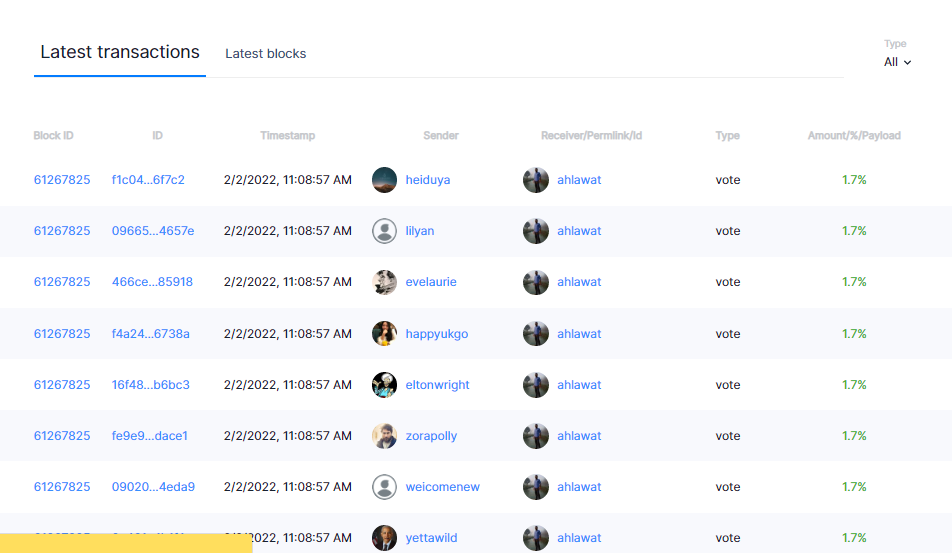This screenshot has height=553, width=952.
Task: Open receiver ahlawat link in eltonwright row
Action: point(579,384)
